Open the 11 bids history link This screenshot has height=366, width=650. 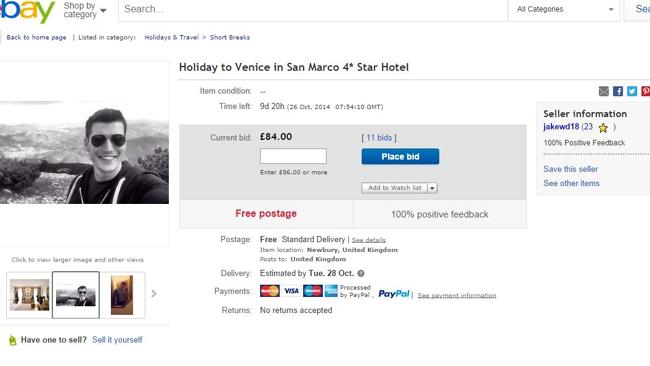click(x=379, y=138)
